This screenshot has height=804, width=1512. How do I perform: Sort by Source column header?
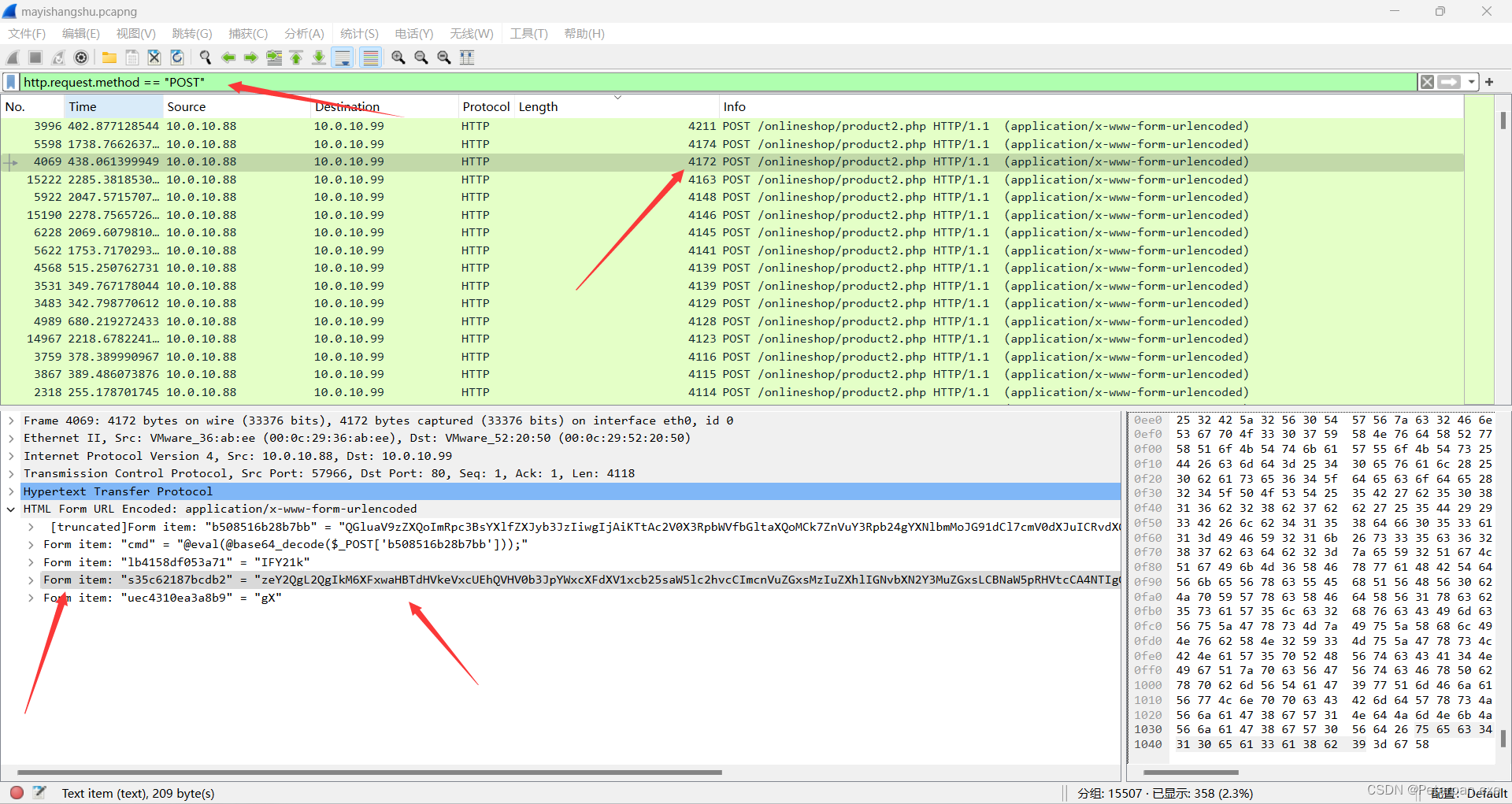pyautogui.click(x=237, y=106)
